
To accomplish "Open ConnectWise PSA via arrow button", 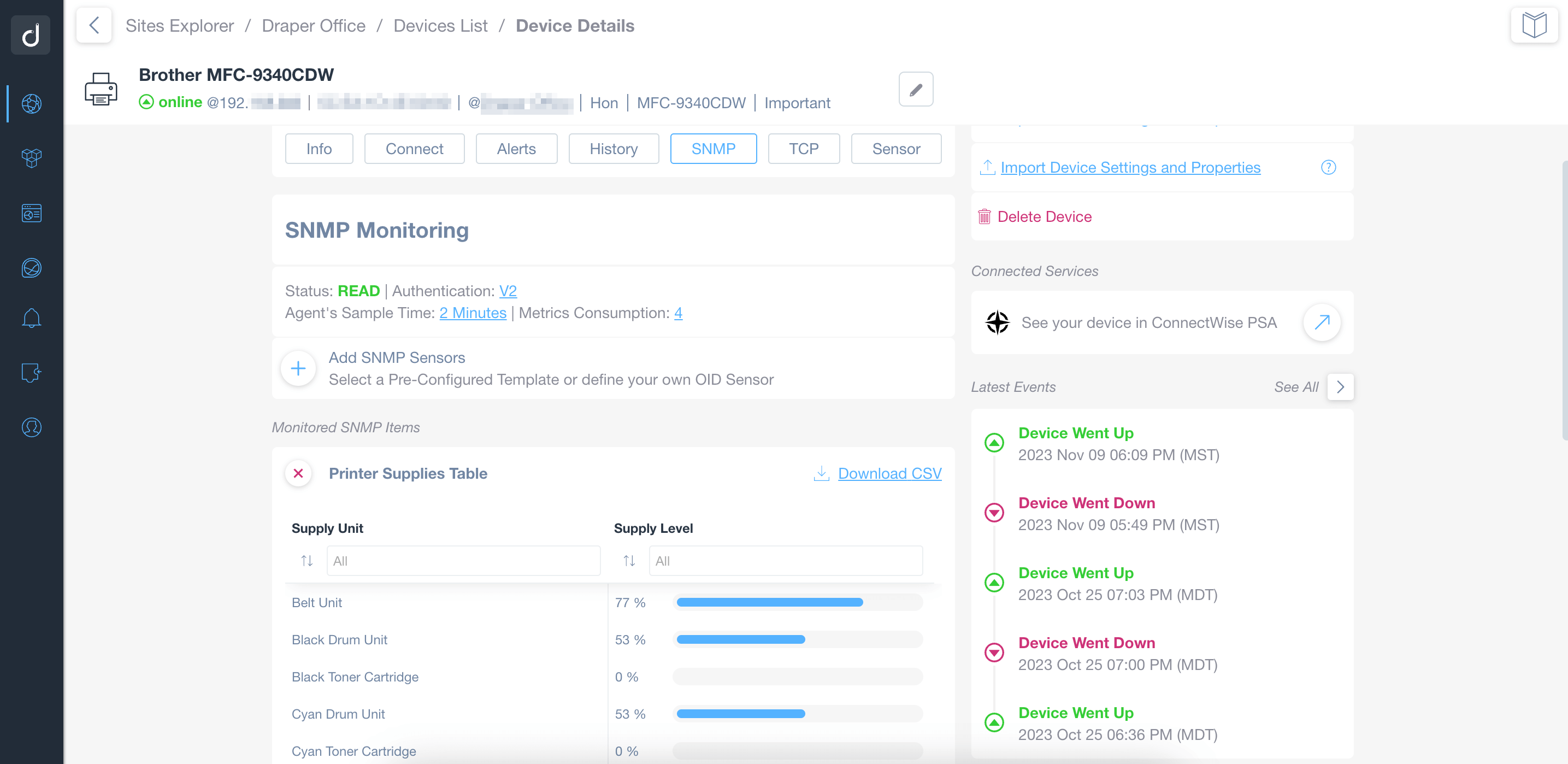I will click(1322, 322).
